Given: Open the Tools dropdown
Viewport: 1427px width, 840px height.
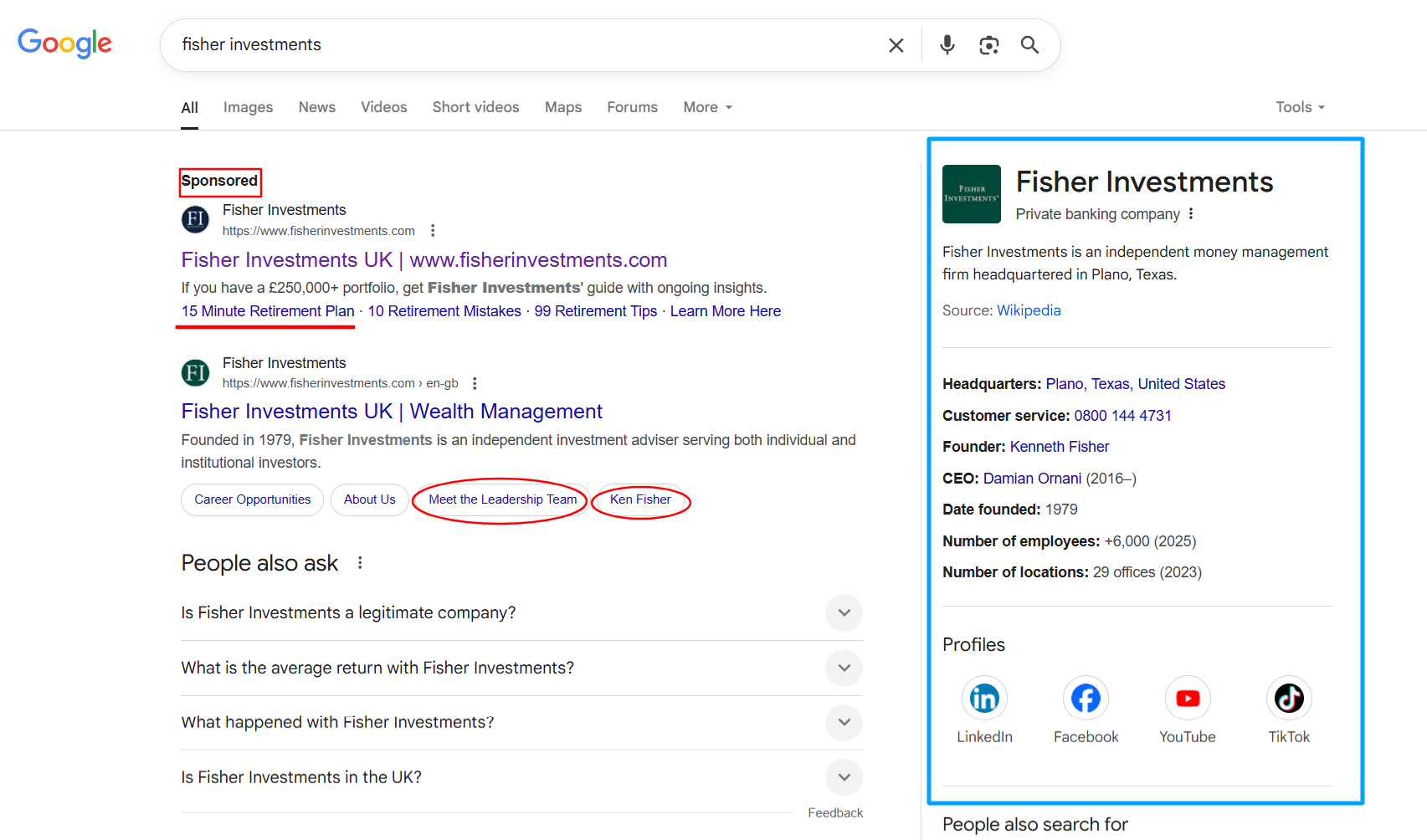Looking at the screenshot, I should click(x=1300, y=107).
